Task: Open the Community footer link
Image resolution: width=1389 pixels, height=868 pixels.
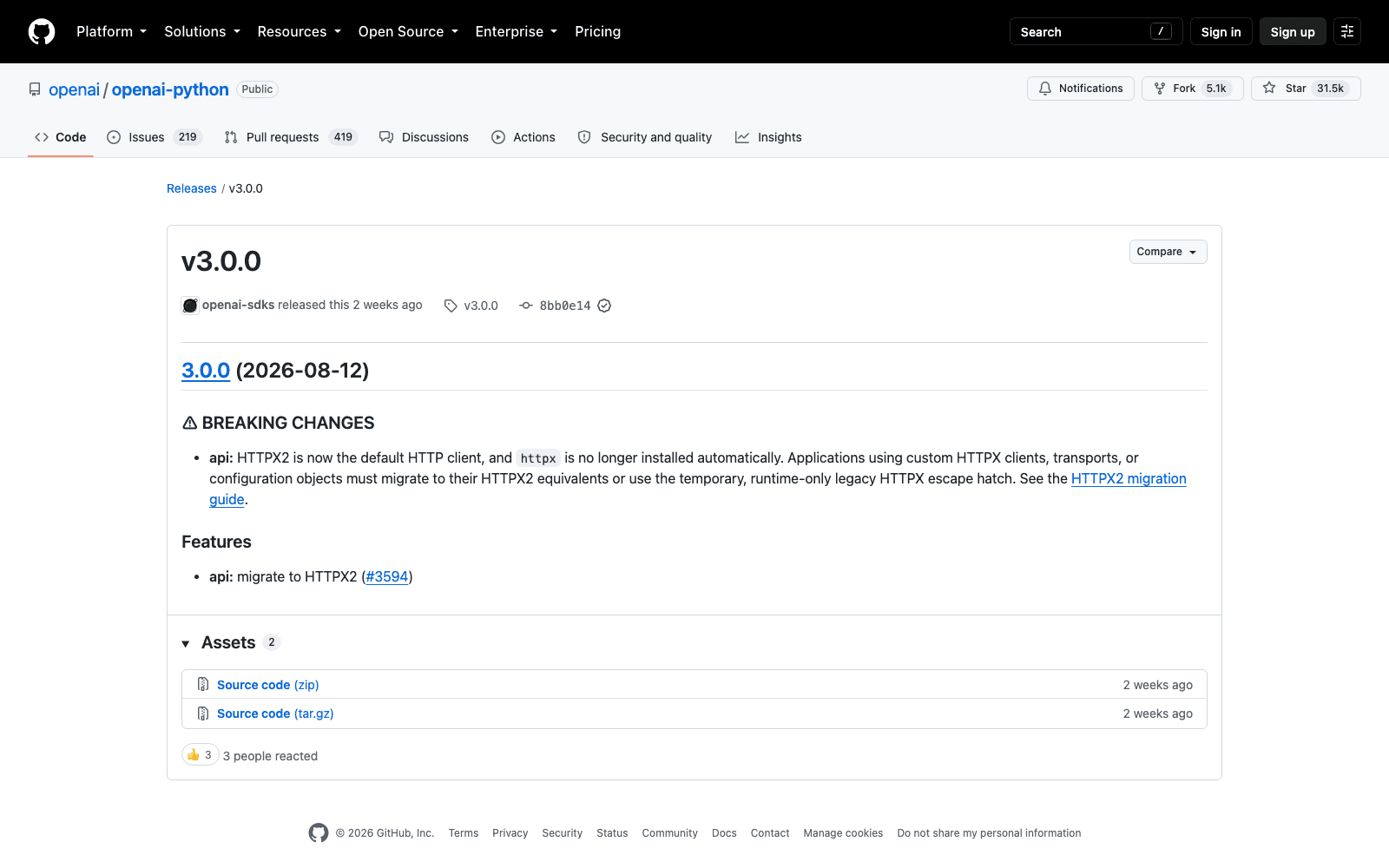Action: click(x=670, y=833)
